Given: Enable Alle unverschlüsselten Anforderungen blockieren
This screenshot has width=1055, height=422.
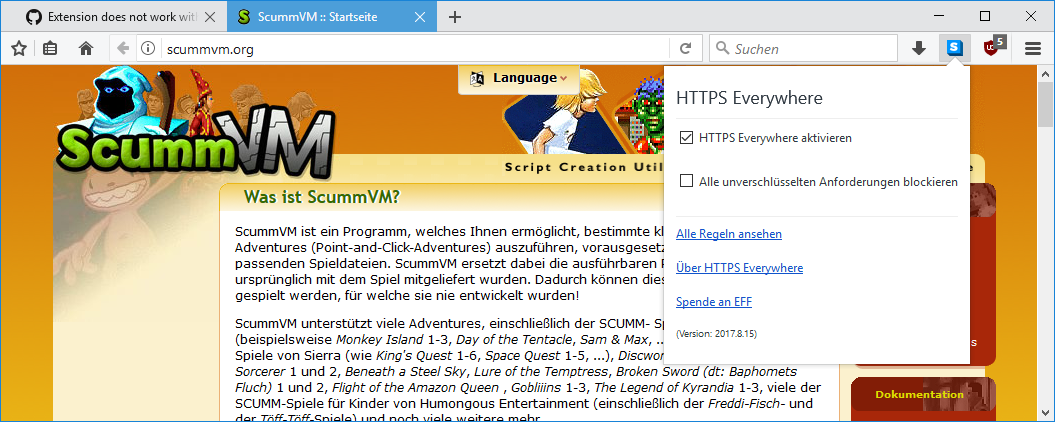Looking at the screenshot, I should [686, 181].
